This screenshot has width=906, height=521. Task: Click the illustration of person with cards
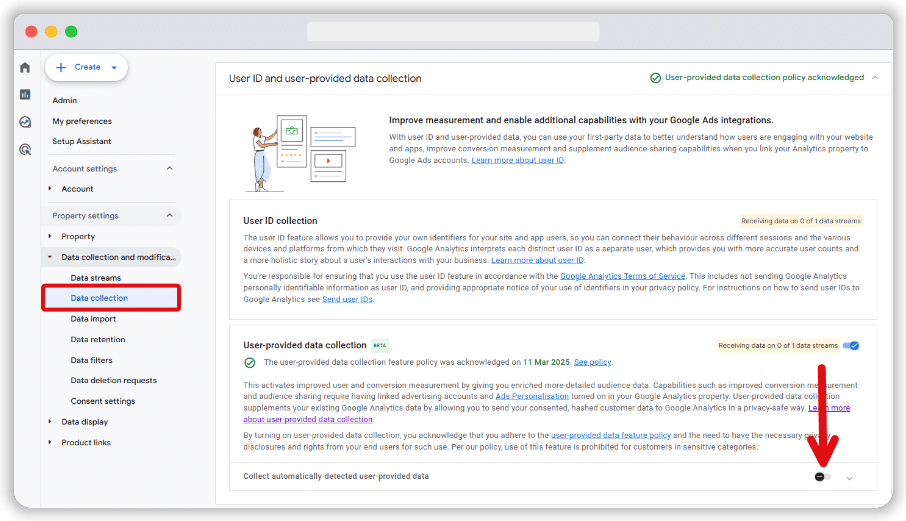pos(301,153)
